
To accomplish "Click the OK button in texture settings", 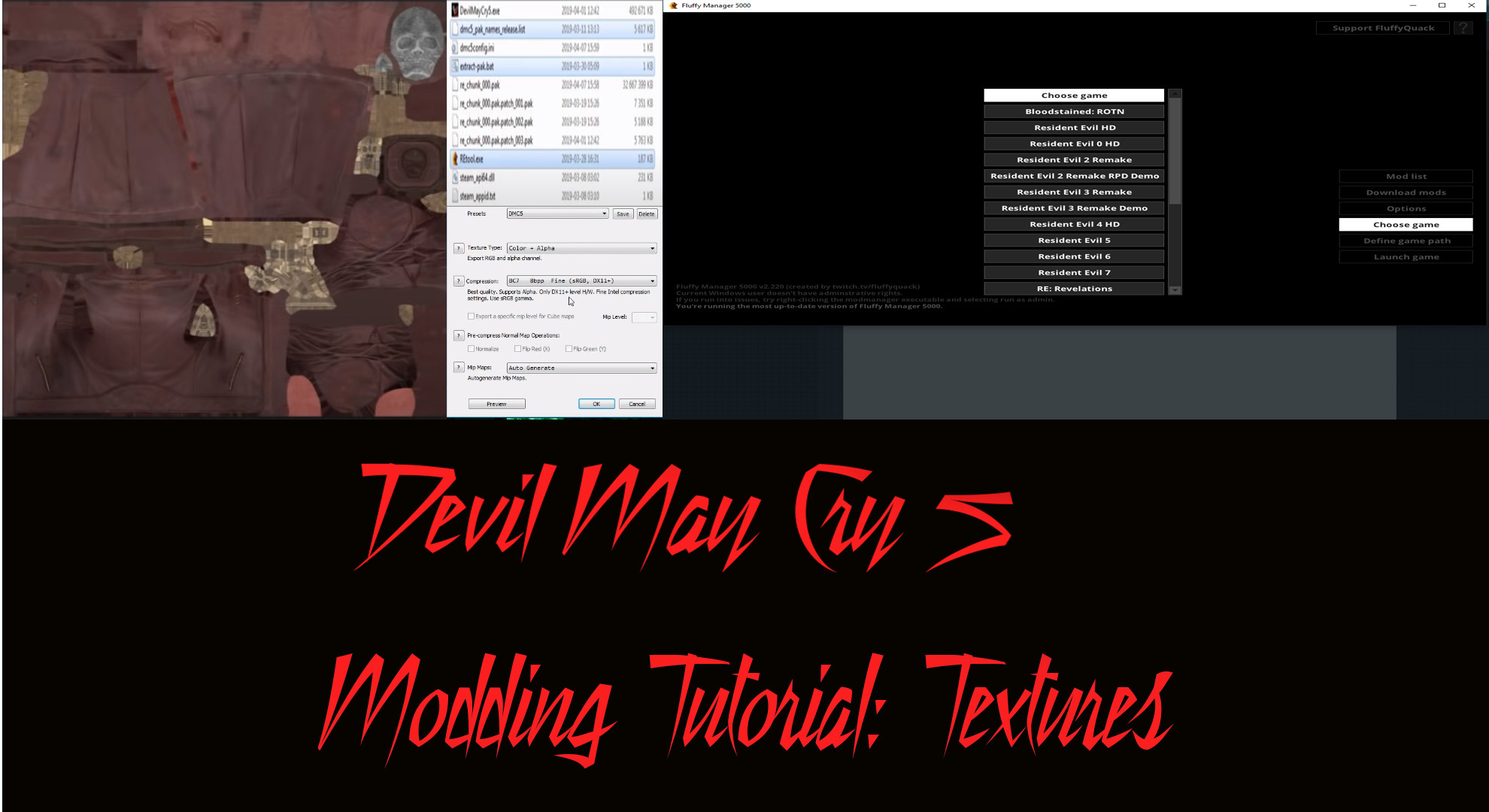I will coord(593,404).
